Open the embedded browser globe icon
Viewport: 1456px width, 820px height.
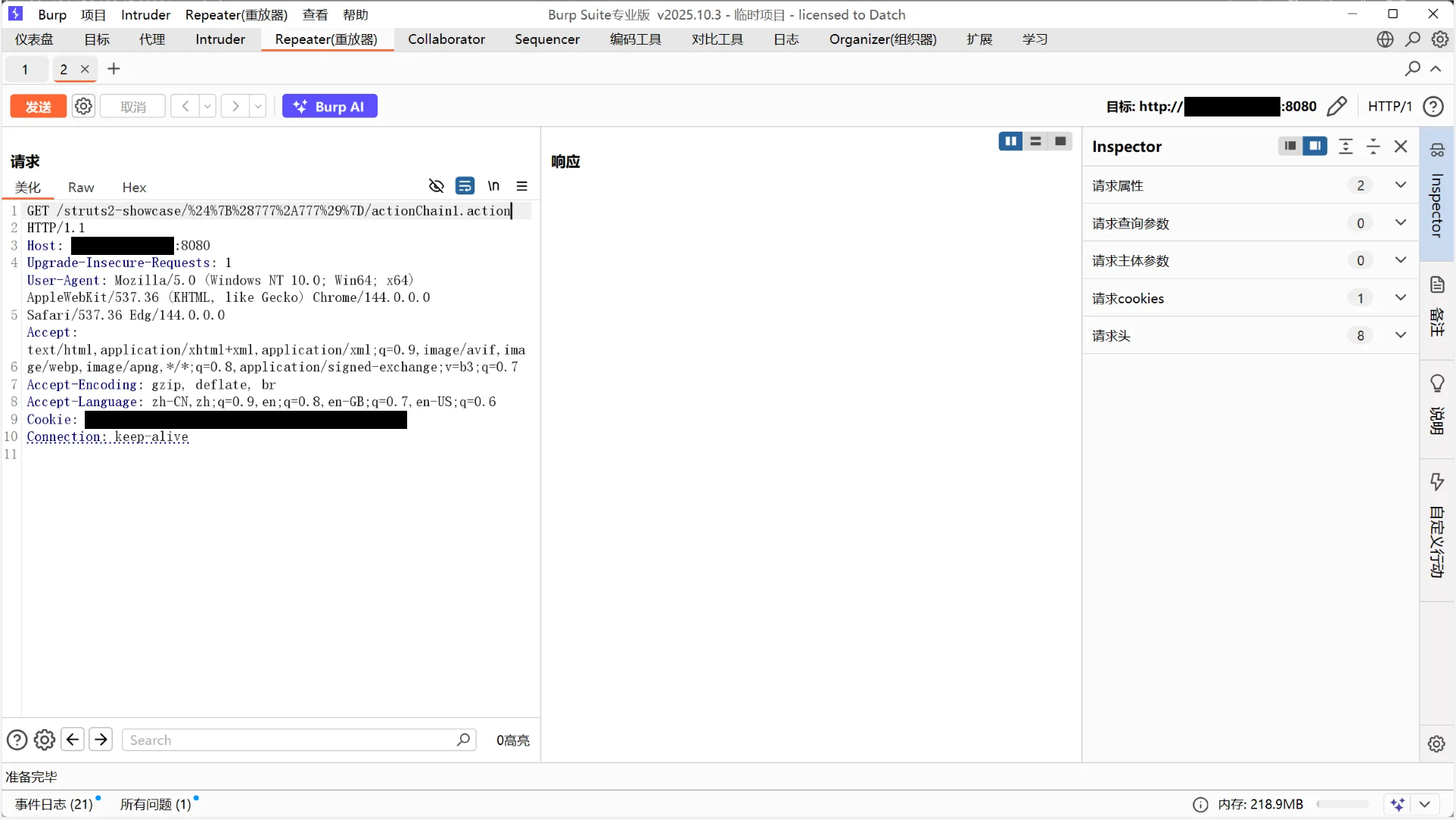1385,39
